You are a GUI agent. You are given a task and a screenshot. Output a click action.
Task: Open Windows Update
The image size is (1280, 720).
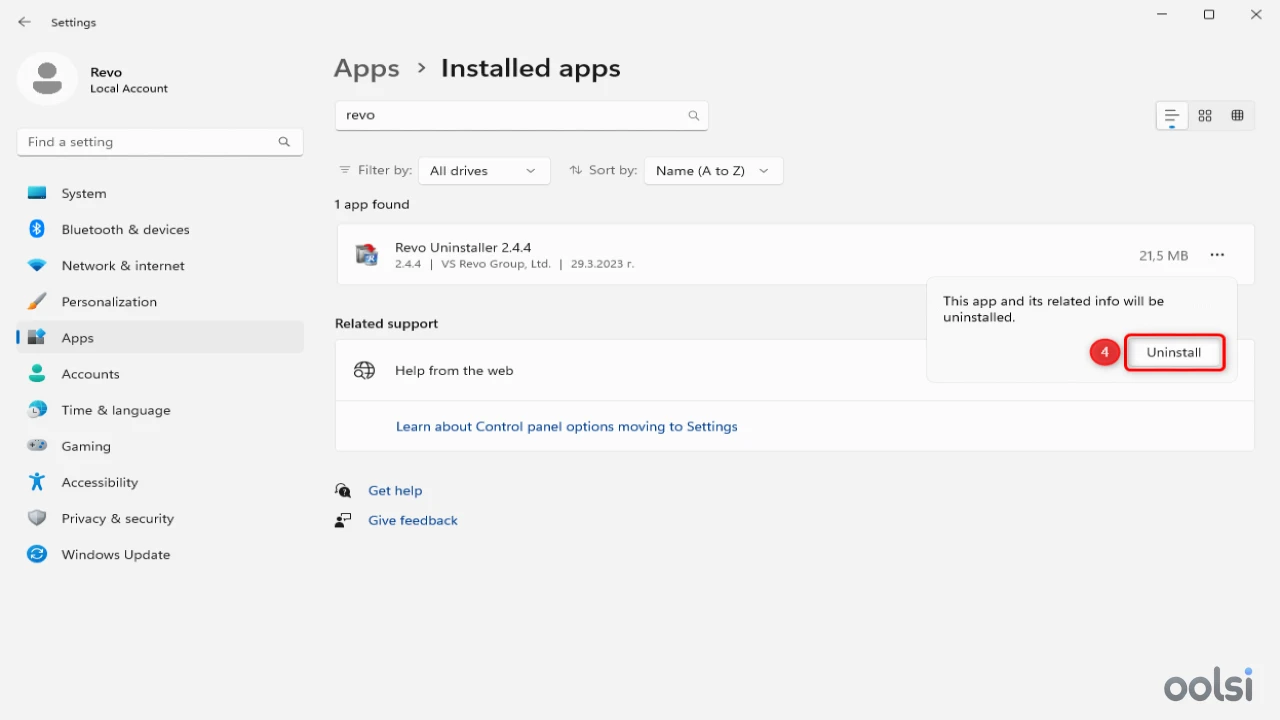(x=160, y=554)
